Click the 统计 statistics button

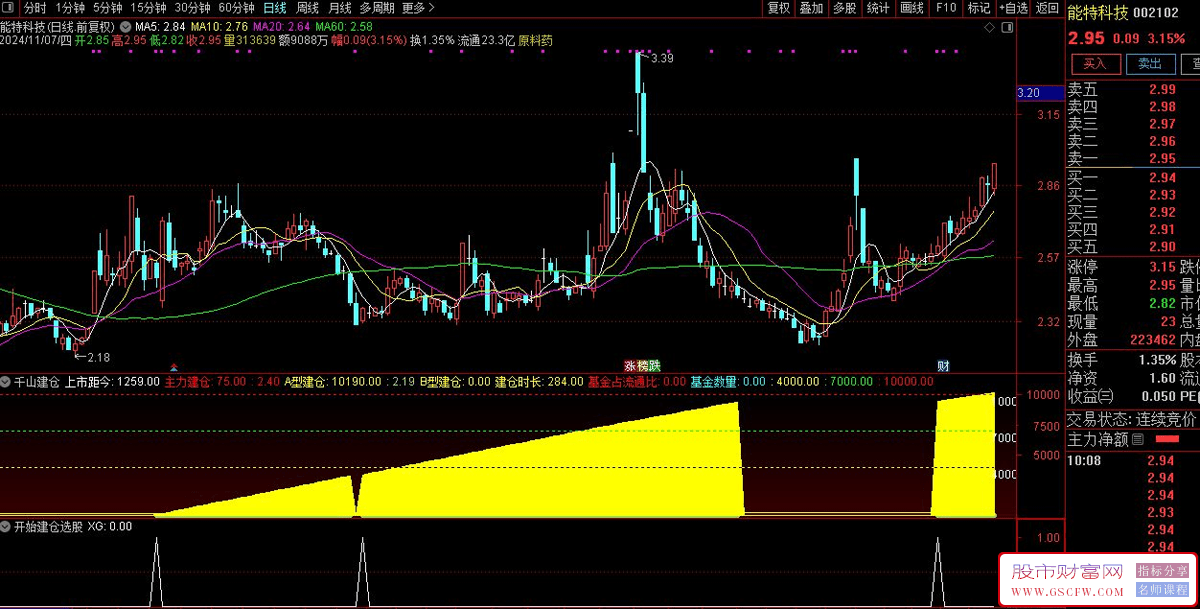[x=878, y=8]
